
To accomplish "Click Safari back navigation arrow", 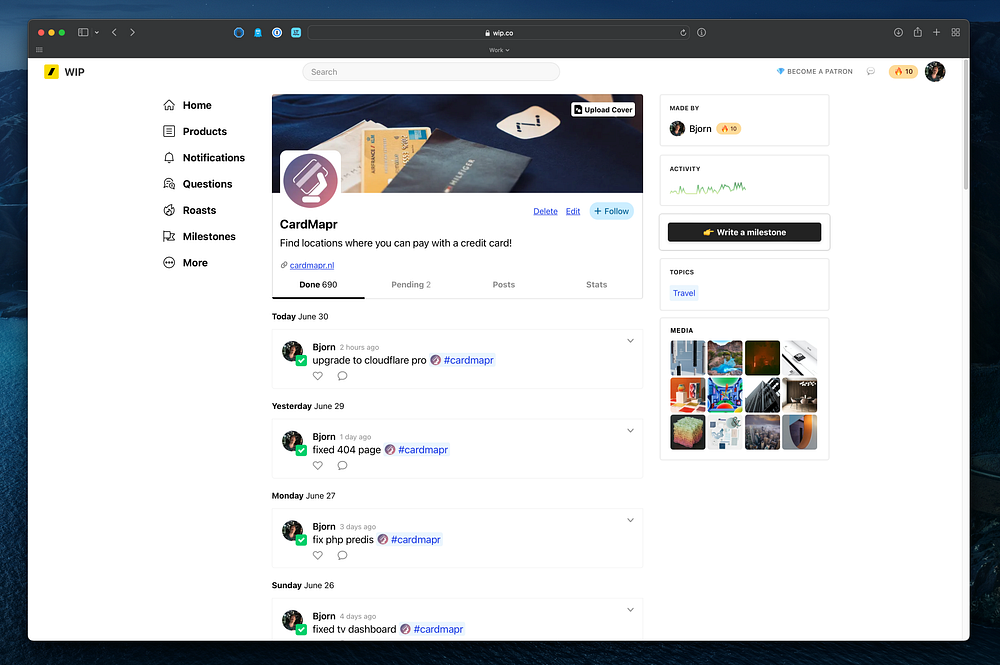I will tap(114, 33).
